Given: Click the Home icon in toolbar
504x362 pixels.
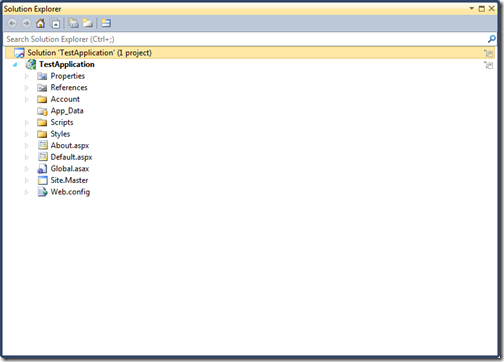Looking at the screenshot, I should click(41, 23).
